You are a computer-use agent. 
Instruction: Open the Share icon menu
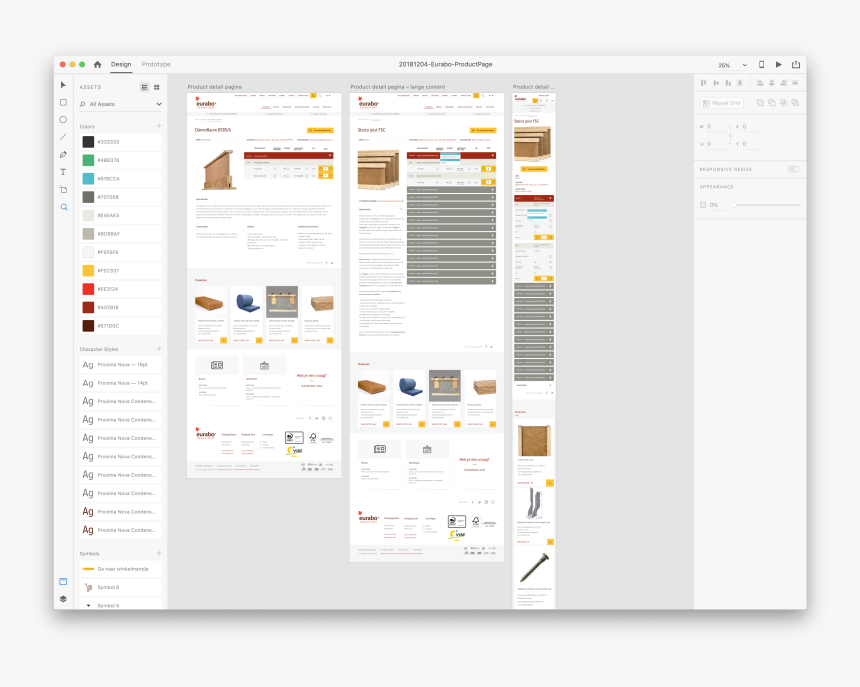click(x=796, y=64)
